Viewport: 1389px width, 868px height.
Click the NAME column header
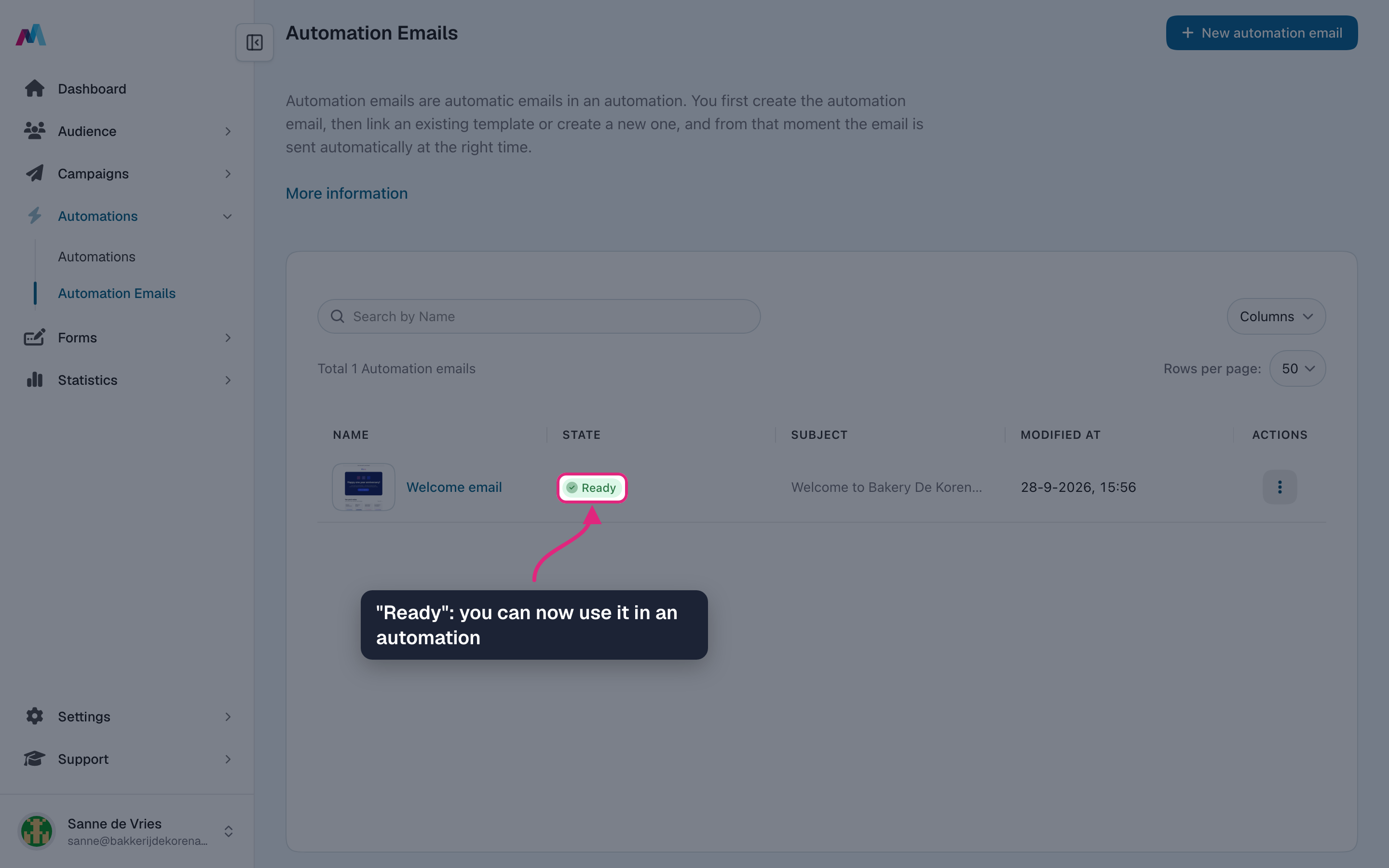351,434
